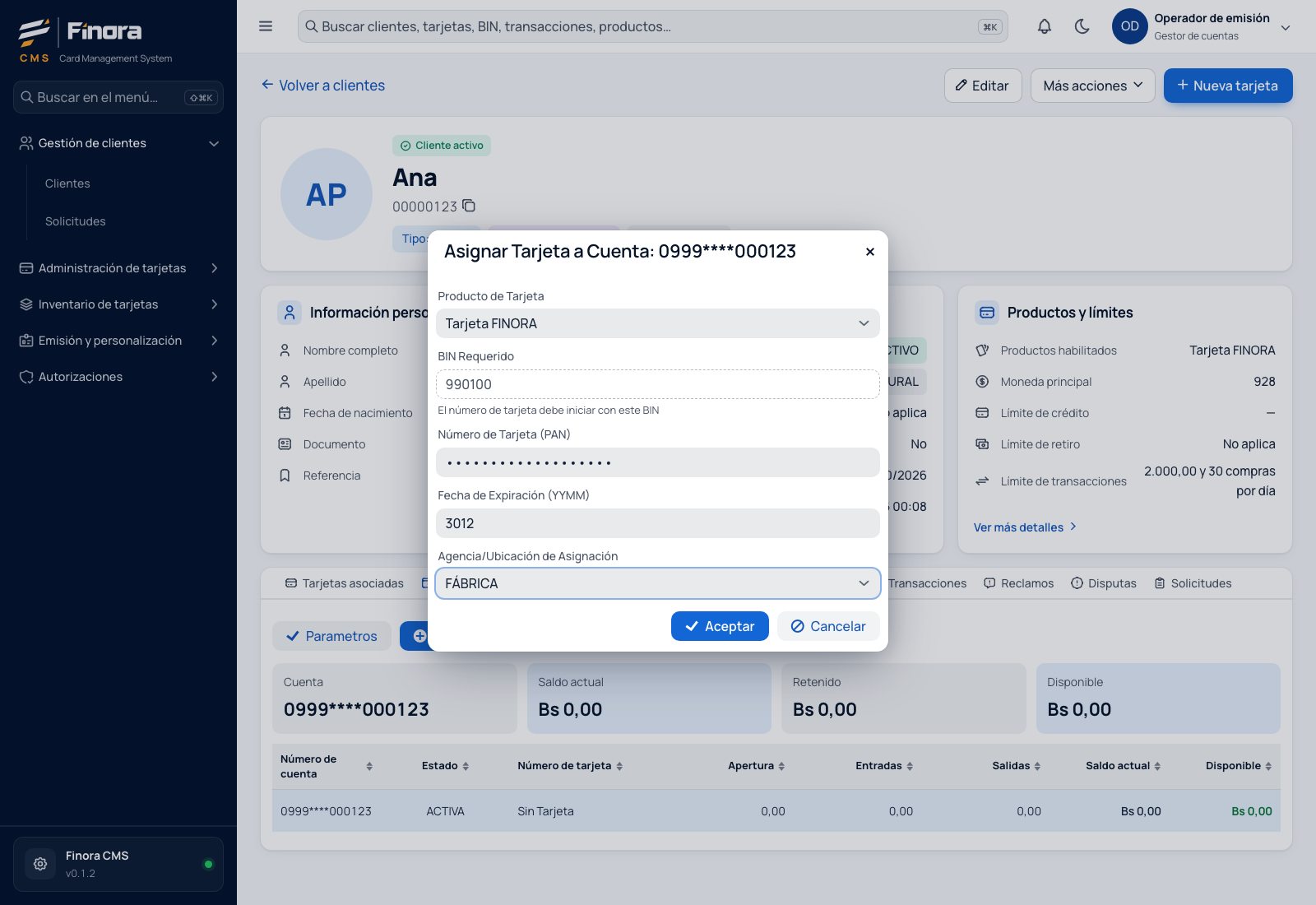Click the hamburger menu icon

click(266, 26)
